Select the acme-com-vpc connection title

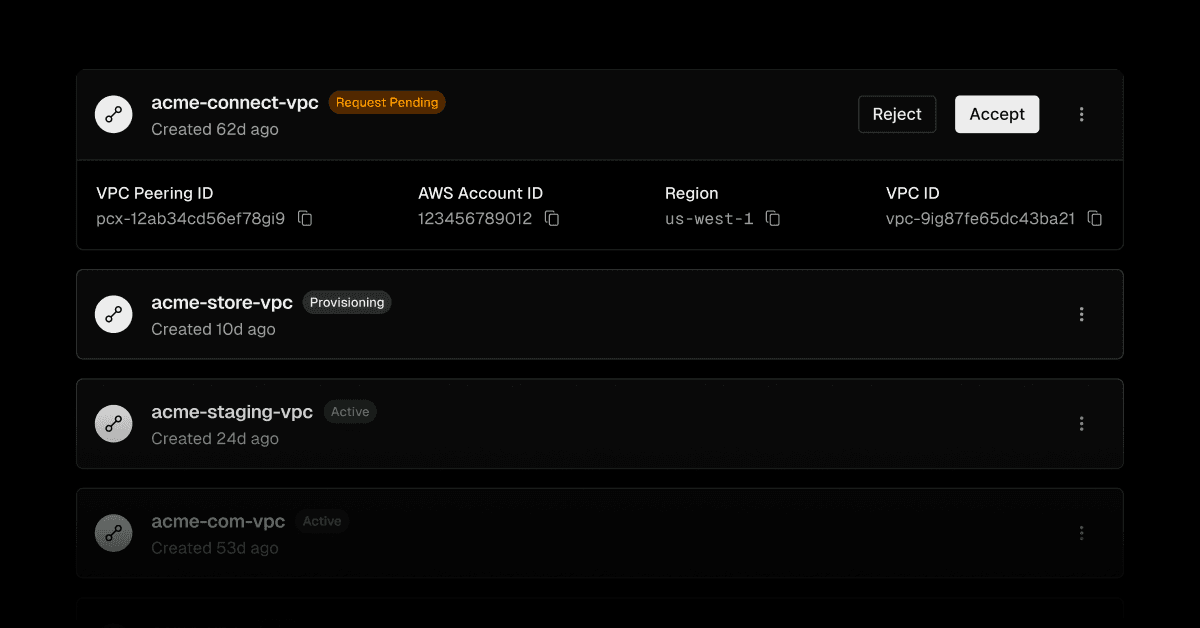coord(218,521)
